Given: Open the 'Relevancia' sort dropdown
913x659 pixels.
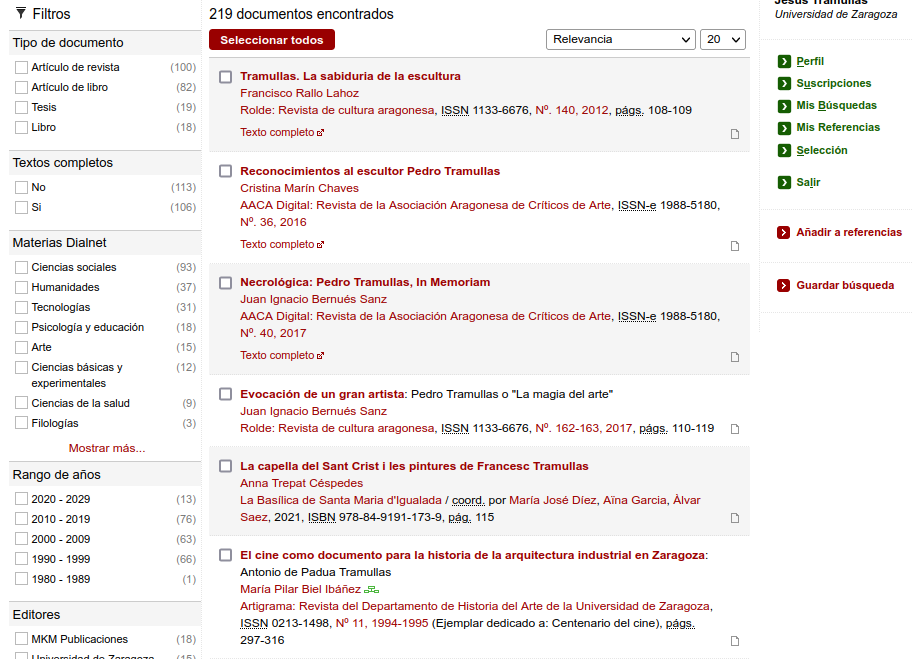Looking at the screenshot, I should [x=621, y=40].
